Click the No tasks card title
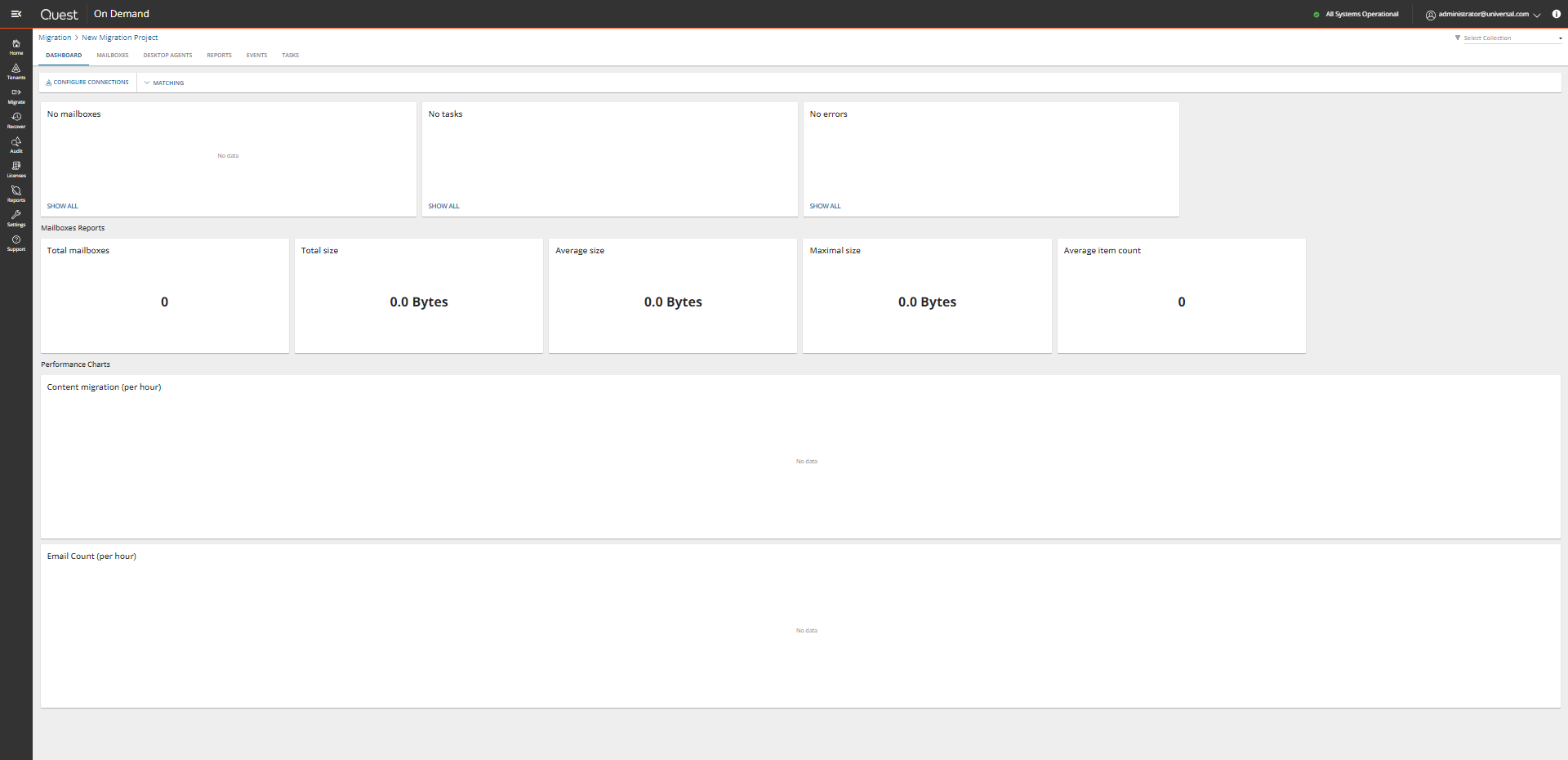1568x760 pixels. tap(445, 114)
